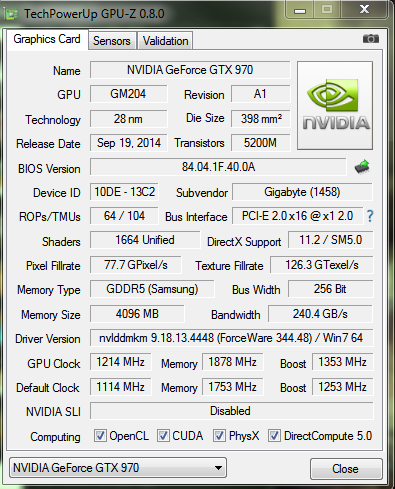Click the 64 / 104 ROPs/TMUs field
The width and height of the screenshot is (395, 489).
click(x=124, y=216)
